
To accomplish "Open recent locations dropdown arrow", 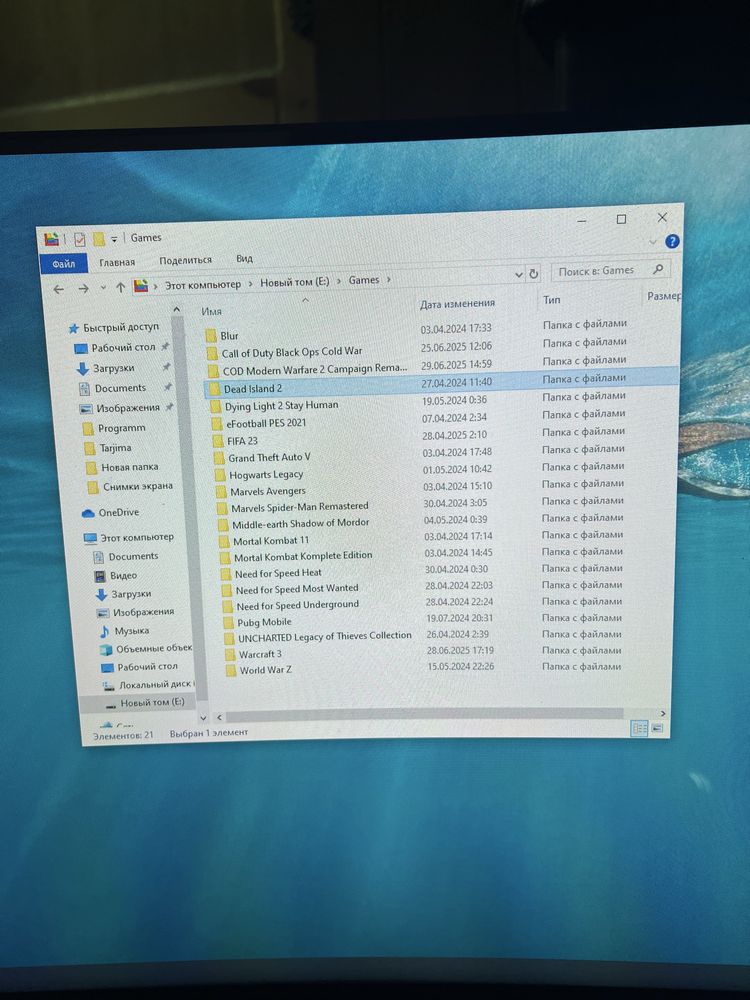I will [103, 288].
